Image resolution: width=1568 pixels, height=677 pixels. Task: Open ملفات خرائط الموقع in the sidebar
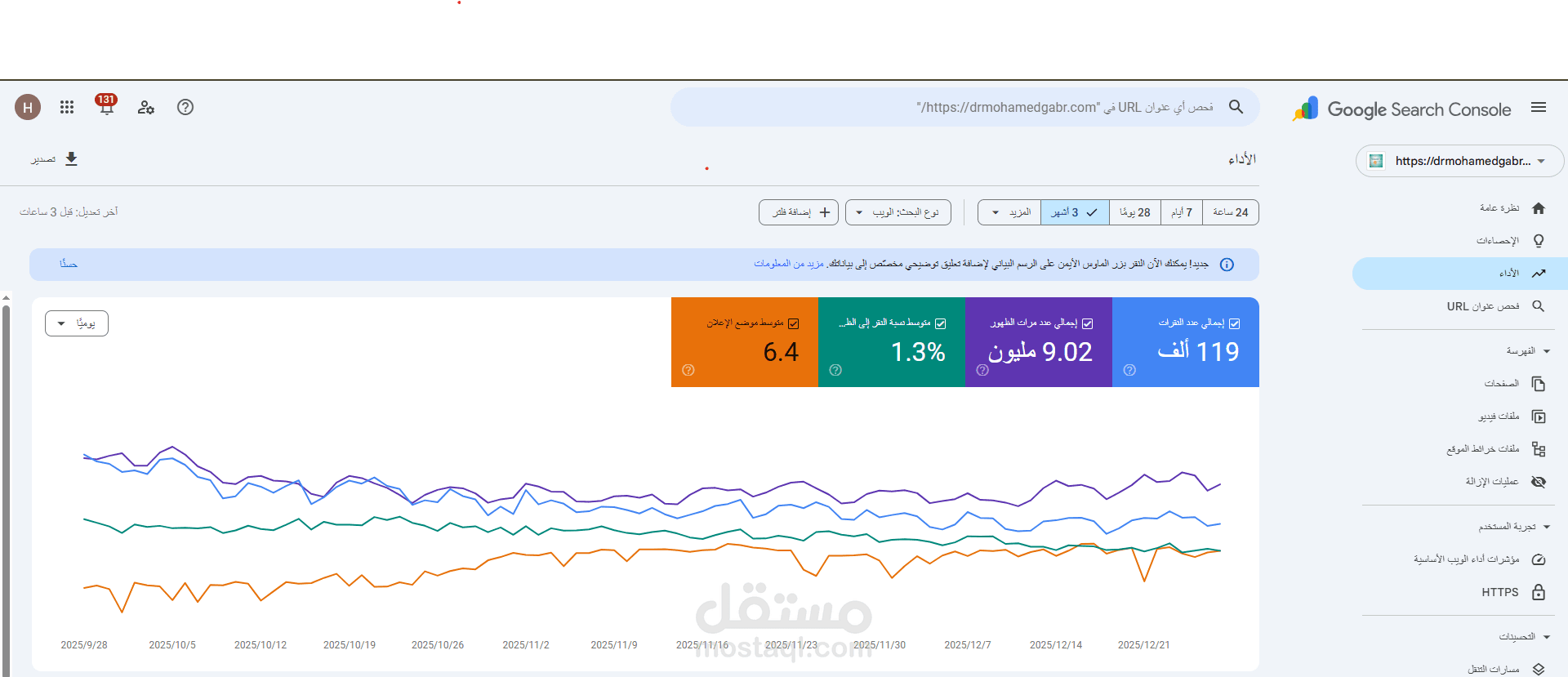point(1483,449)
